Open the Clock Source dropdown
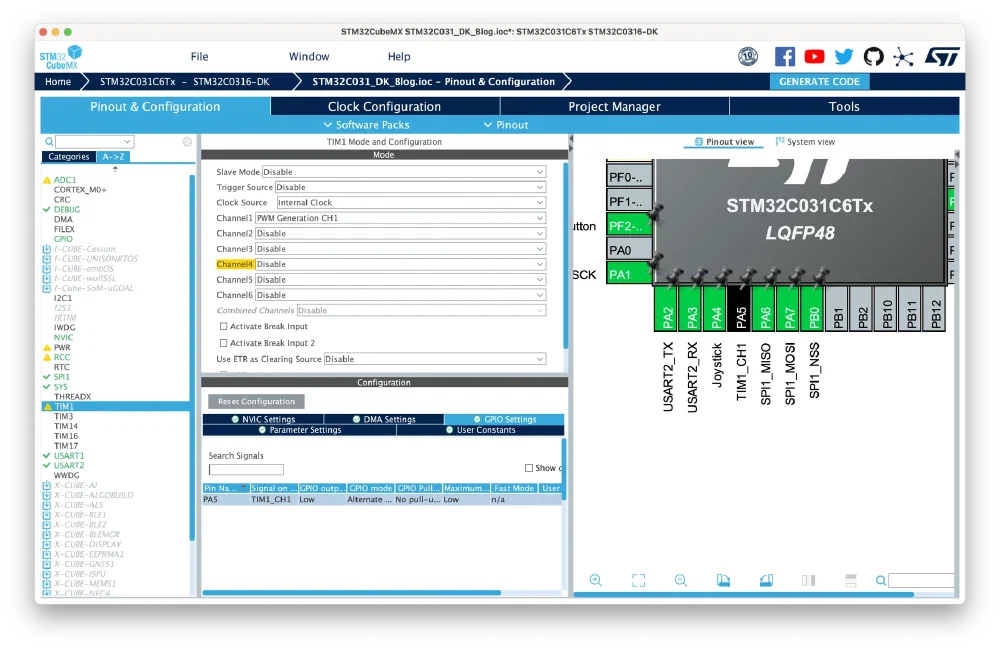Image resolution: width=1000 pixels, height=650 pixels. [x=410, y=203]
